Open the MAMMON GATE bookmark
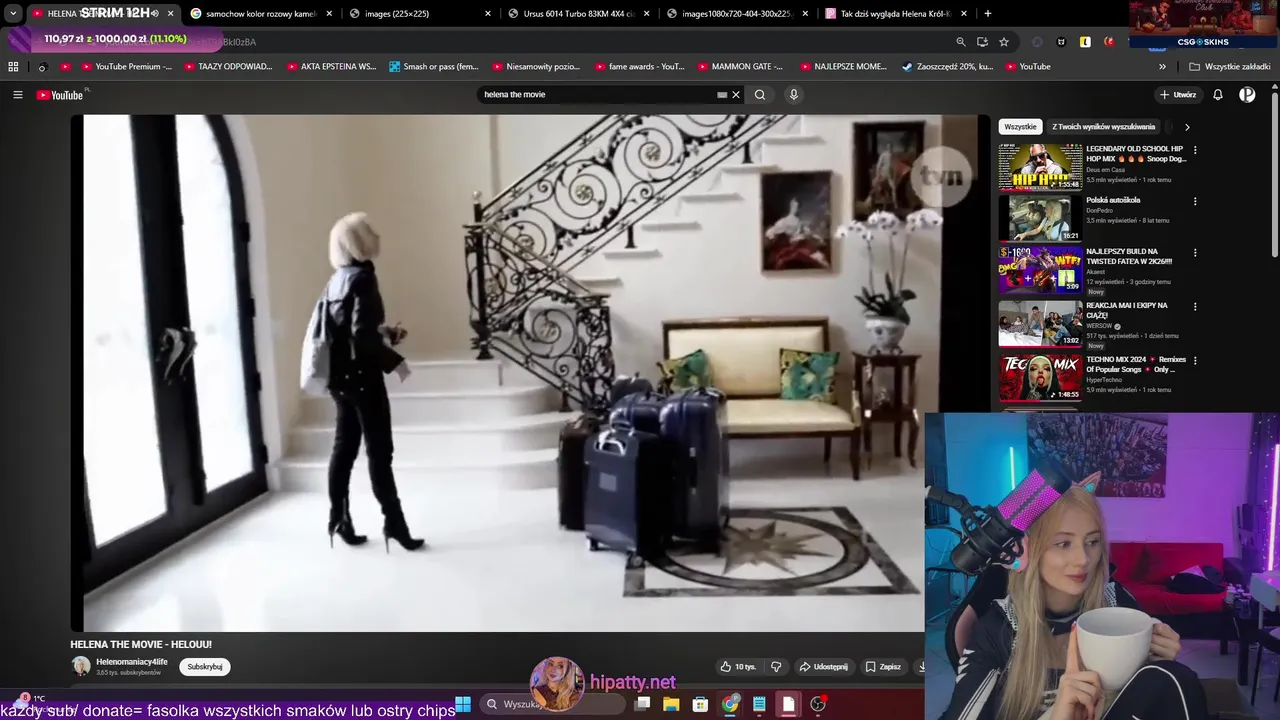The width and height of the screenshot is (1280, 720). [x=740, y=67]
